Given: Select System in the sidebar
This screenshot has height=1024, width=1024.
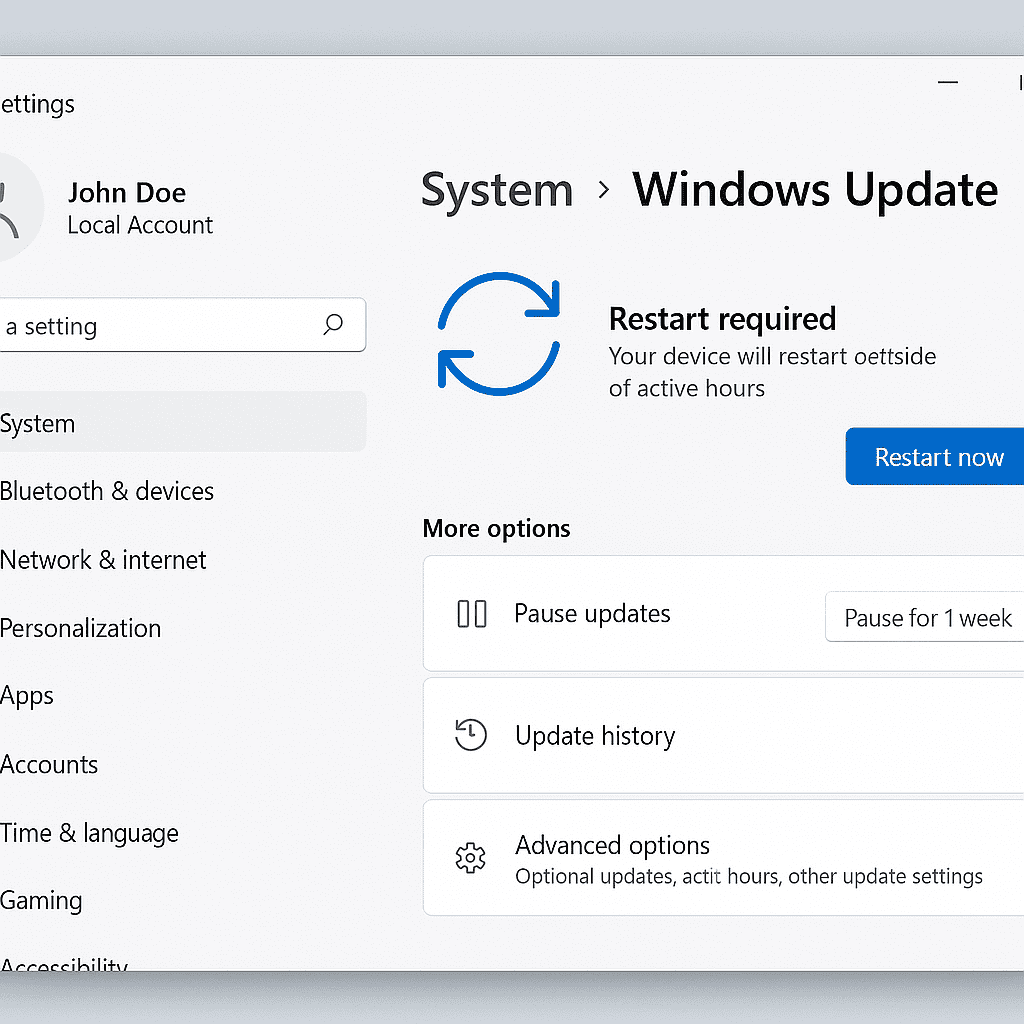Looking at the screenshot, I should tap(38, 423).
